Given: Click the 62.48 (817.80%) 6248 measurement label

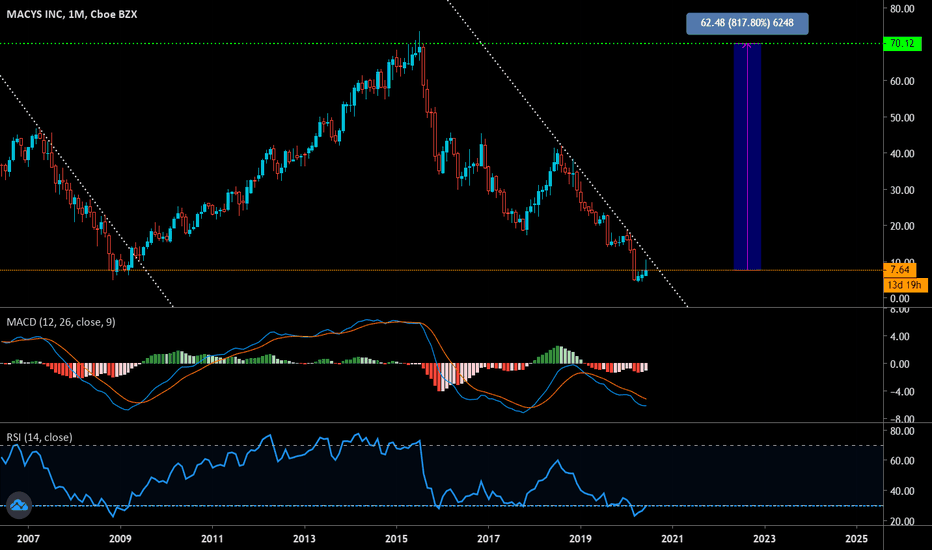Looking at the screenshot, I should (x=747, y=23).
